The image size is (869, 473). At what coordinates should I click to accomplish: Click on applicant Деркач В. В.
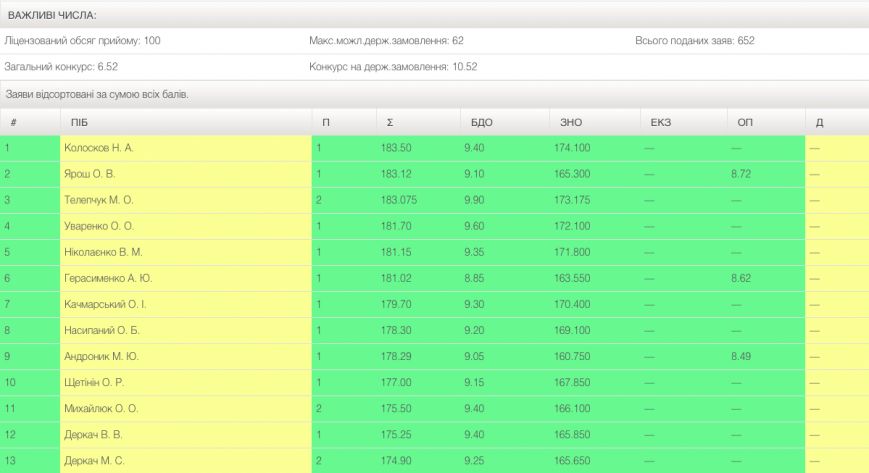pyautogui.click(x=94, y=434)
